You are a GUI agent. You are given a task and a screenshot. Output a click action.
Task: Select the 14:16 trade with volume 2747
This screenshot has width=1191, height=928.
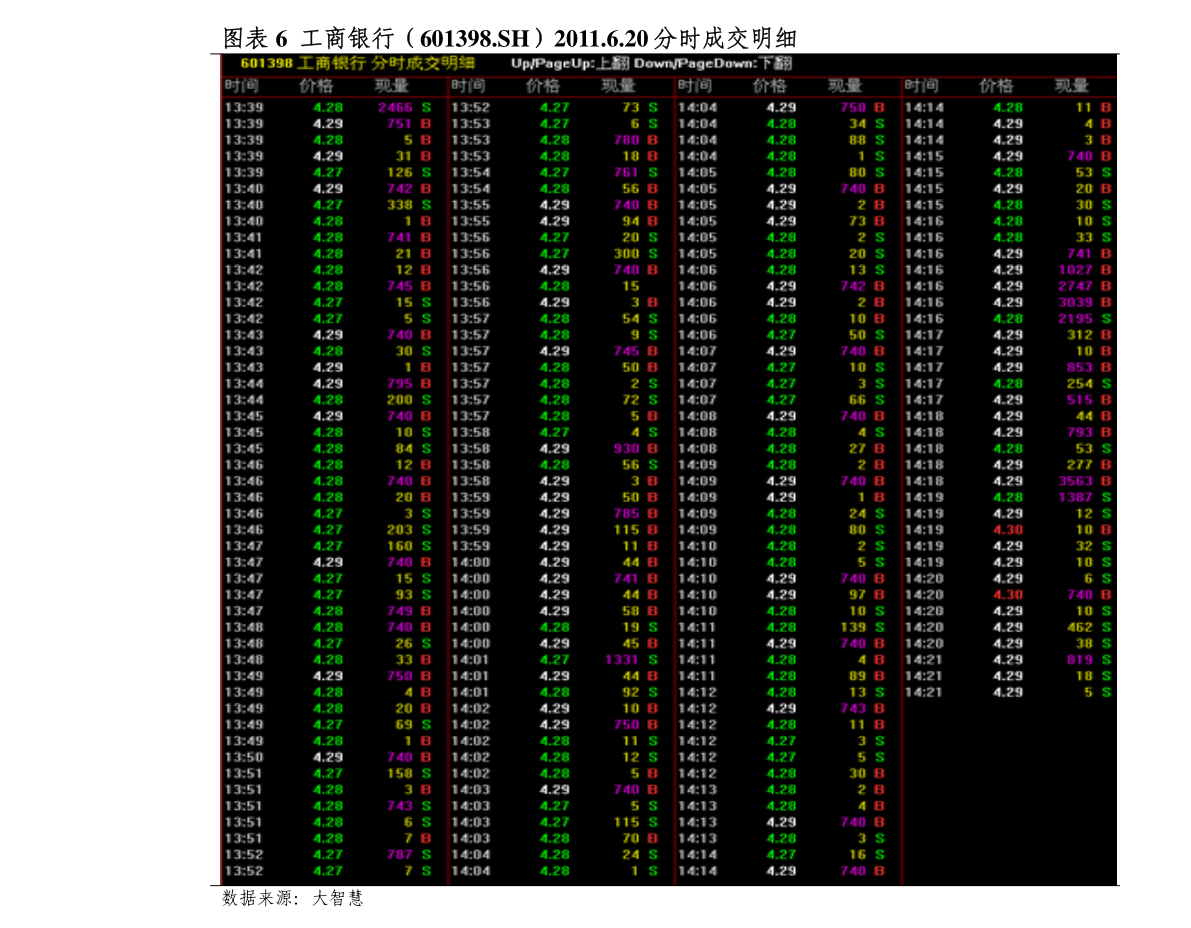click(1075, 286)
